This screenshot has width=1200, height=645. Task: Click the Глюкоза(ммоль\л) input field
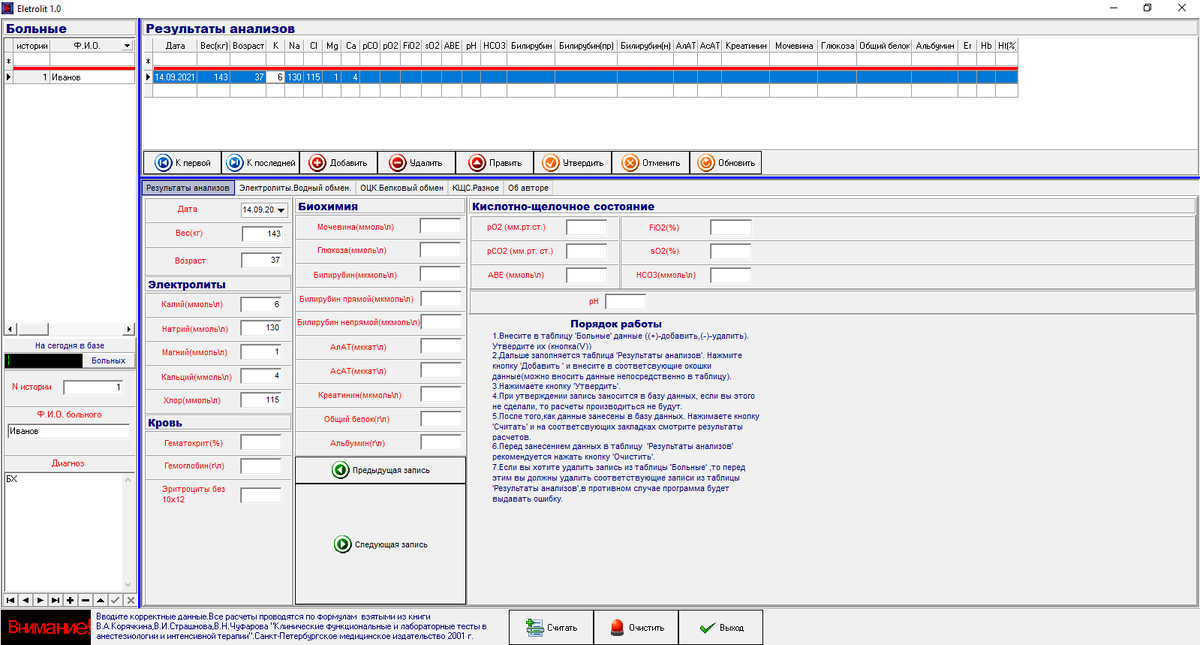point(440,250)
